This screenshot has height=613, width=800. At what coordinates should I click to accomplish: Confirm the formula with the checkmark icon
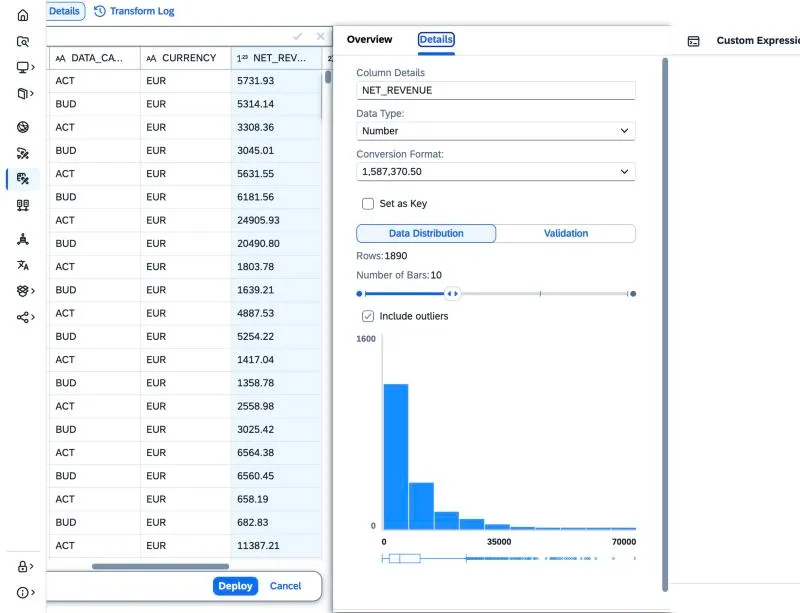[x=297, y=36]
